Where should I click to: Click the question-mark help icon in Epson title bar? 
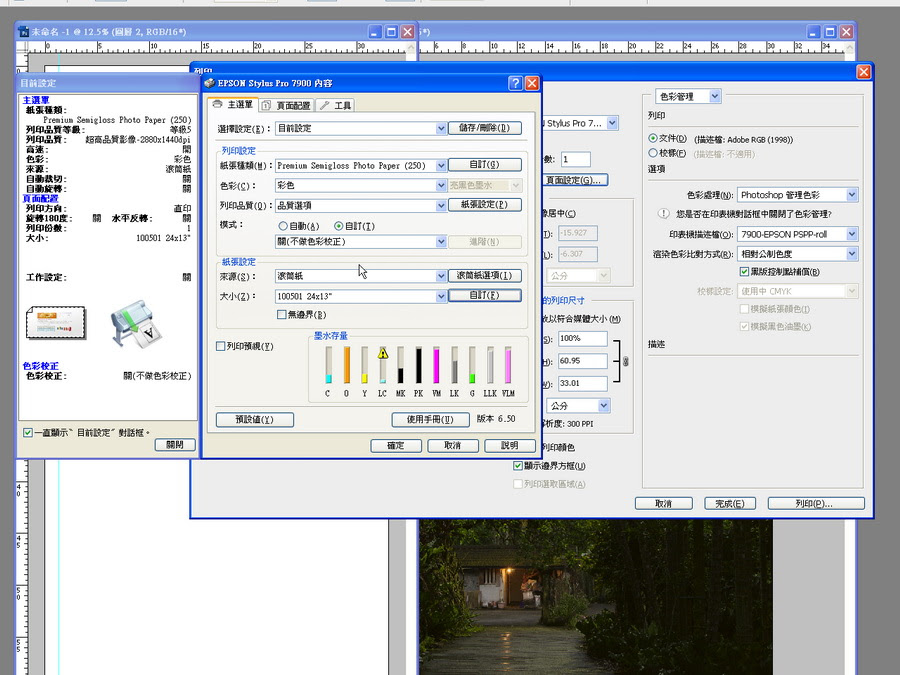pyautogui.click(x=515, y=83)
